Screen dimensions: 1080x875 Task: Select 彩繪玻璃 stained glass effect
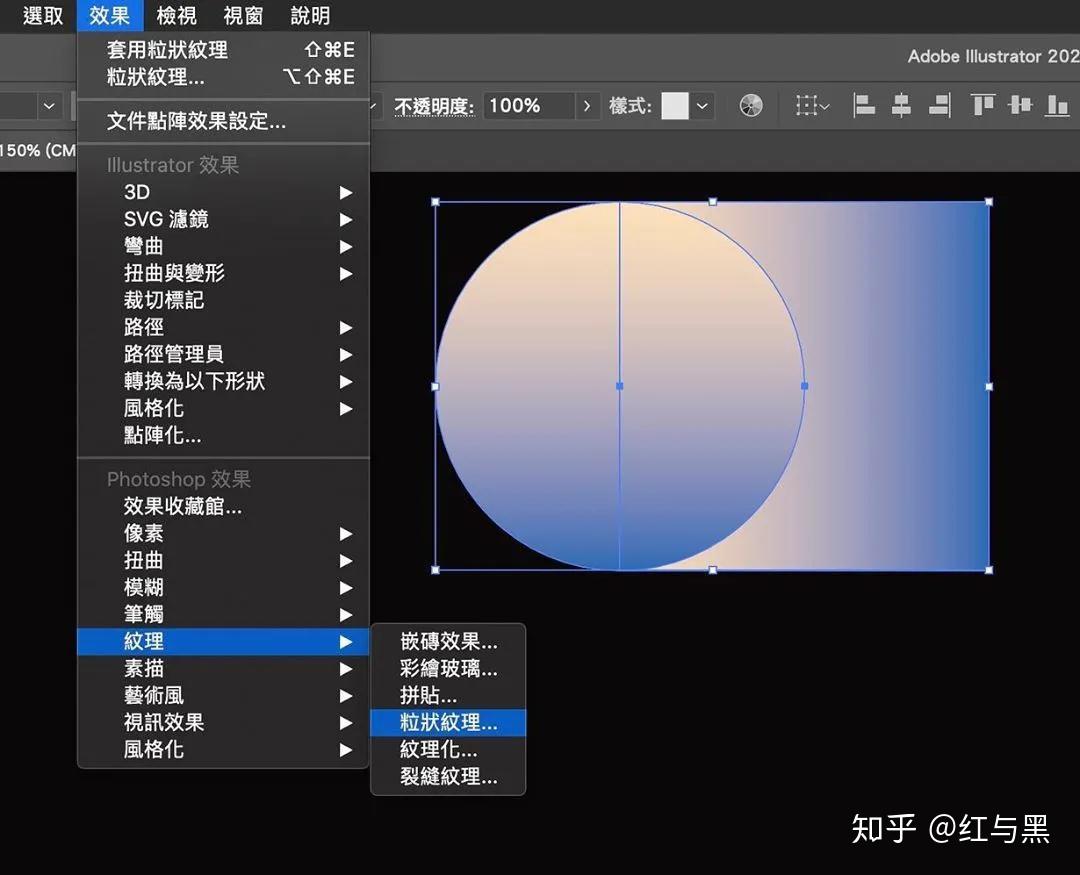(448, 668)
